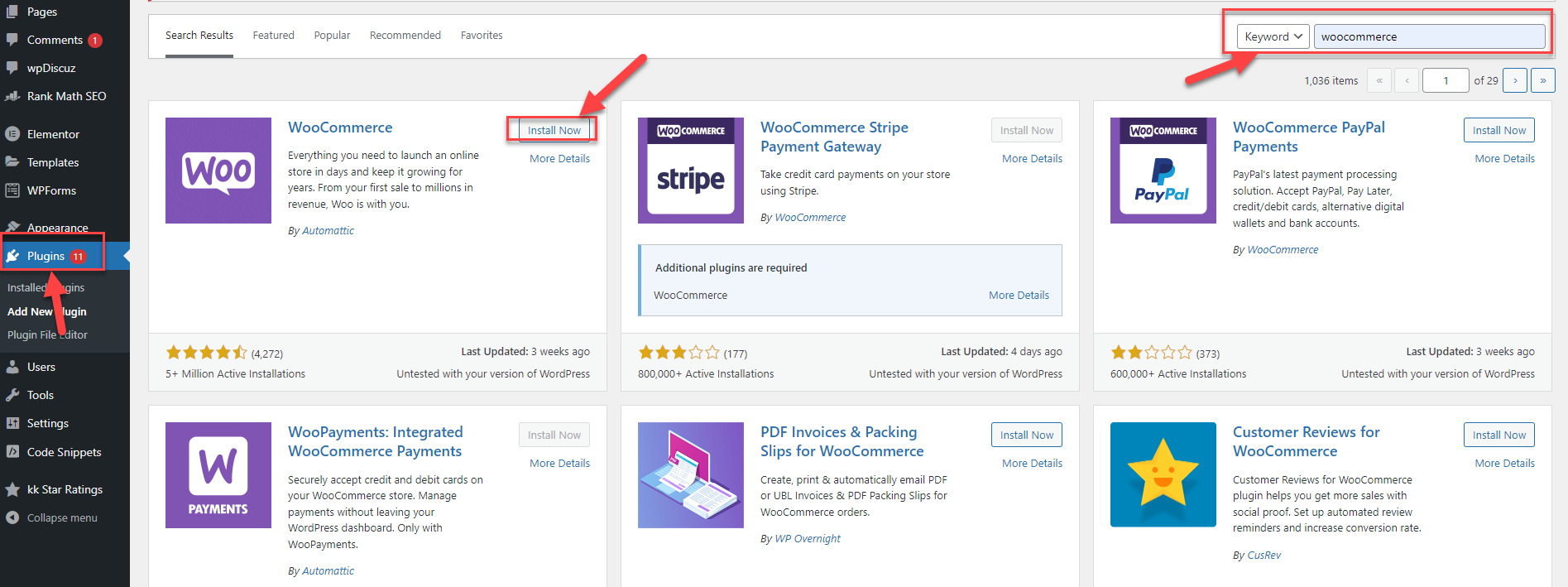
Task: Click CusRev author link
Action: (x=1264, y=555)
